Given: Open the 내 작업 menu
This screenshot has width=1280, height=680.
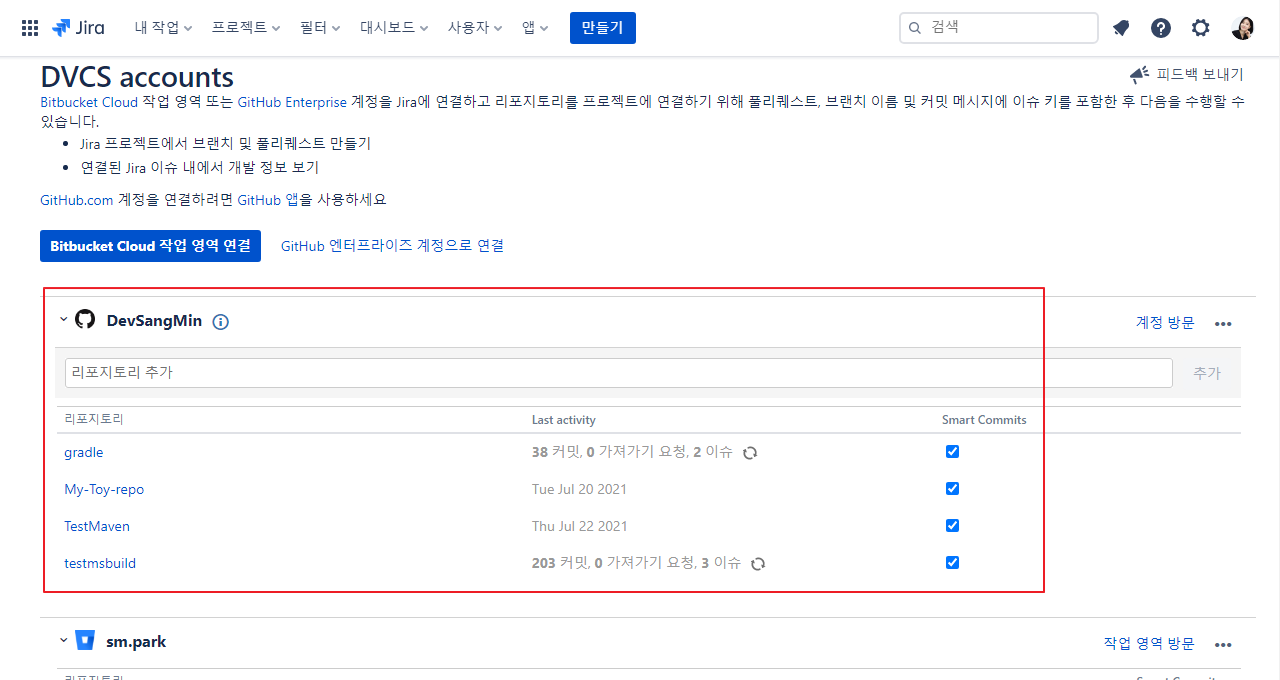Looking at the screenshot, I should [163, 28].
